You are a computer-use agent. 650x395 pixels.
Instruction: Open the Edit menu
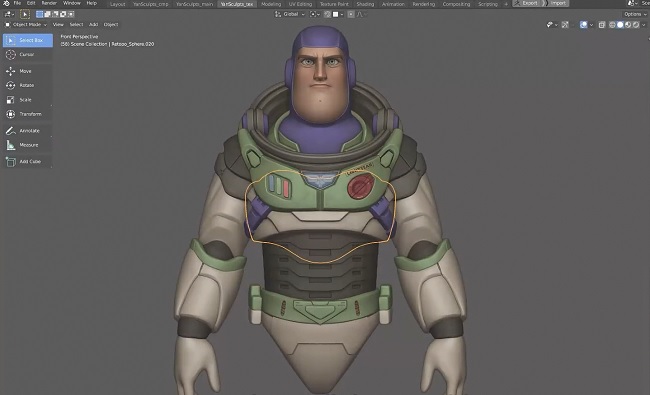pyautogui.click(x=31, y=3)
